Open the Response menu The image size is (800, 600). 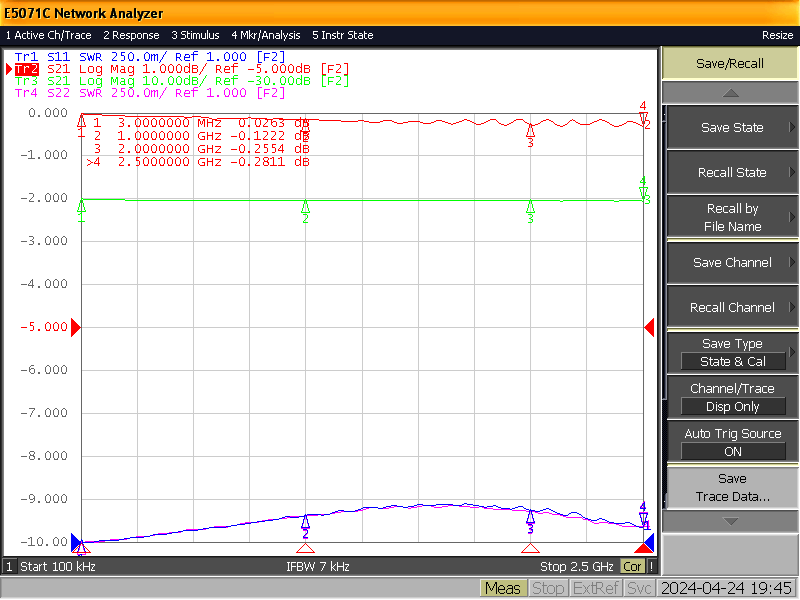click(131, 35)
